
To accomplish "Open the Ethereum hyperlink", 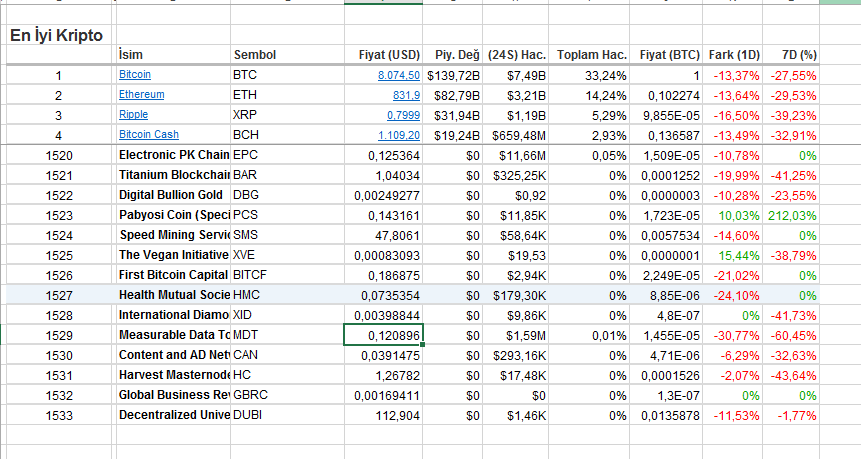I will coord(142,94).
